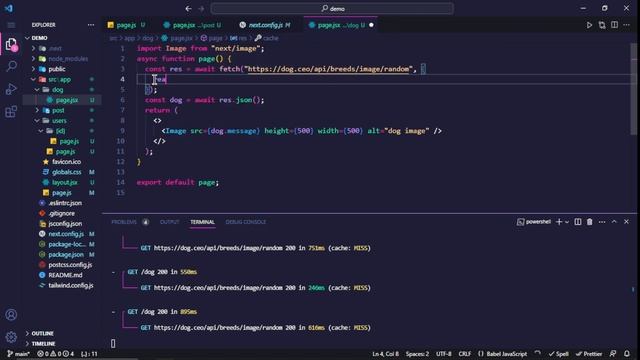Open layout.jsx file
The image size is (640, 360).
tap(64, 182)
